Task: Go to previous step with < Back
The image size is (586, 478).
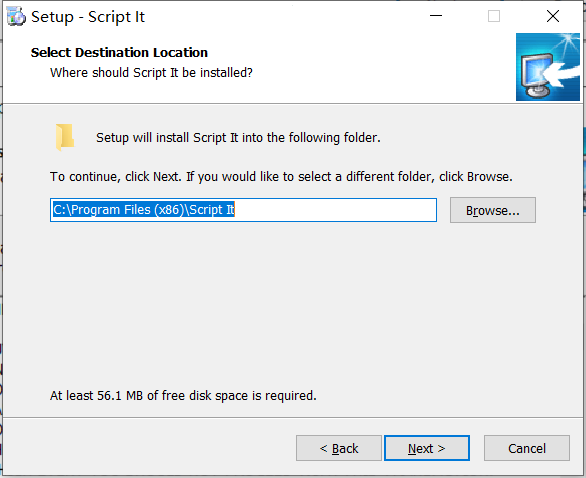Action: [x=339, y=448]
